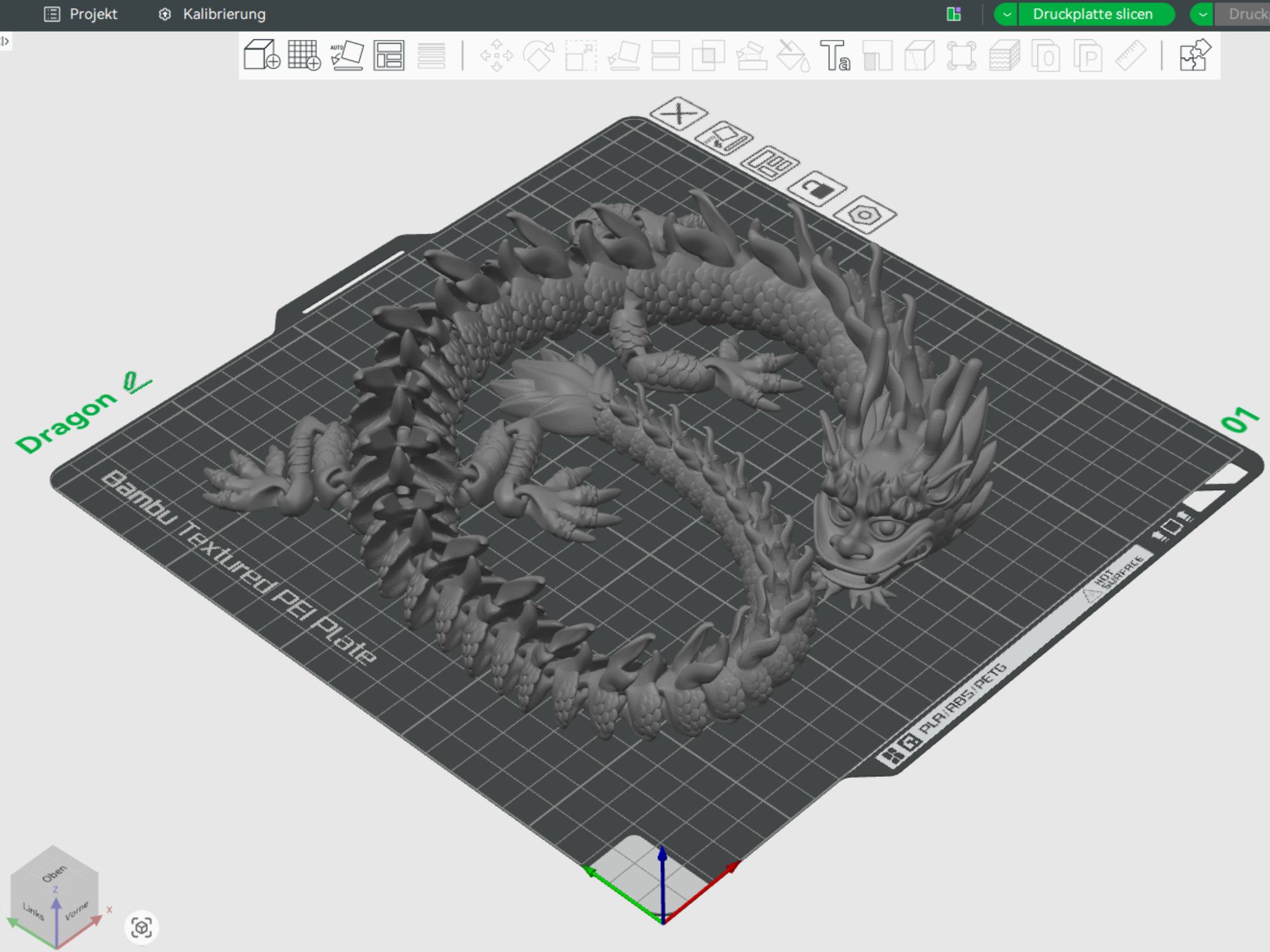
Task: Expand the slice plate dropdown arrow
Action: coord(1006,14)
